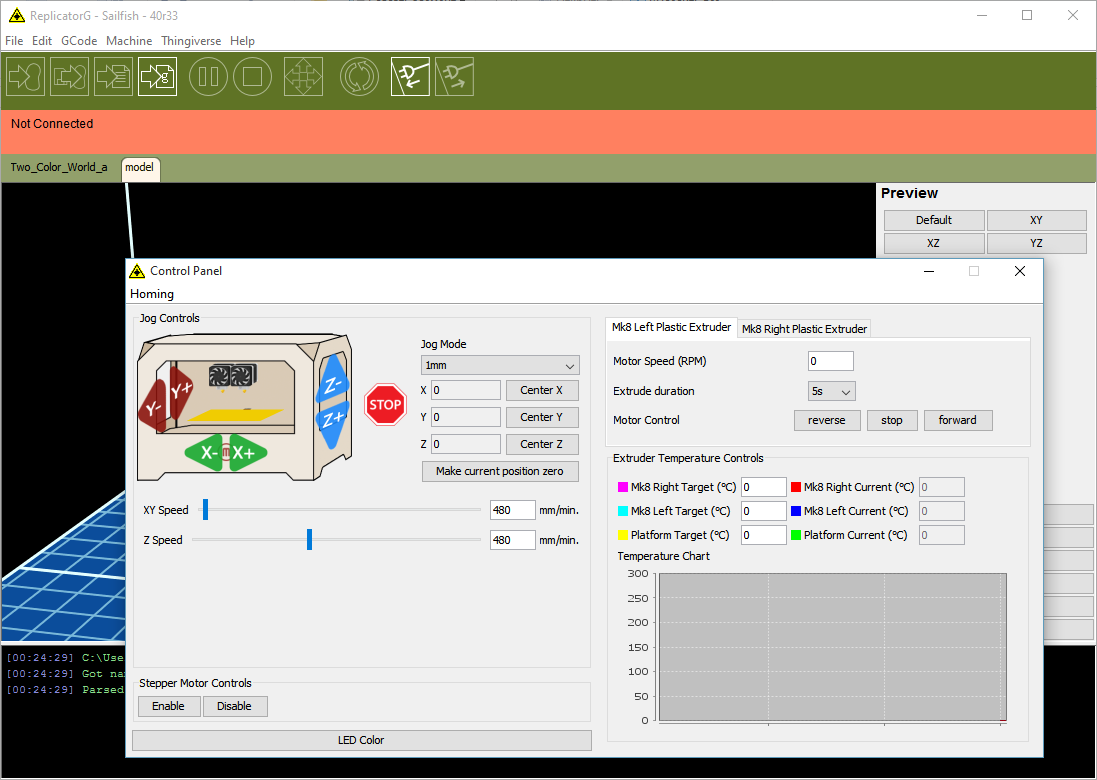
Task: Click the ReplicatorG logo in main title bar
Action: pyautogui.click(x=17, y=15)
